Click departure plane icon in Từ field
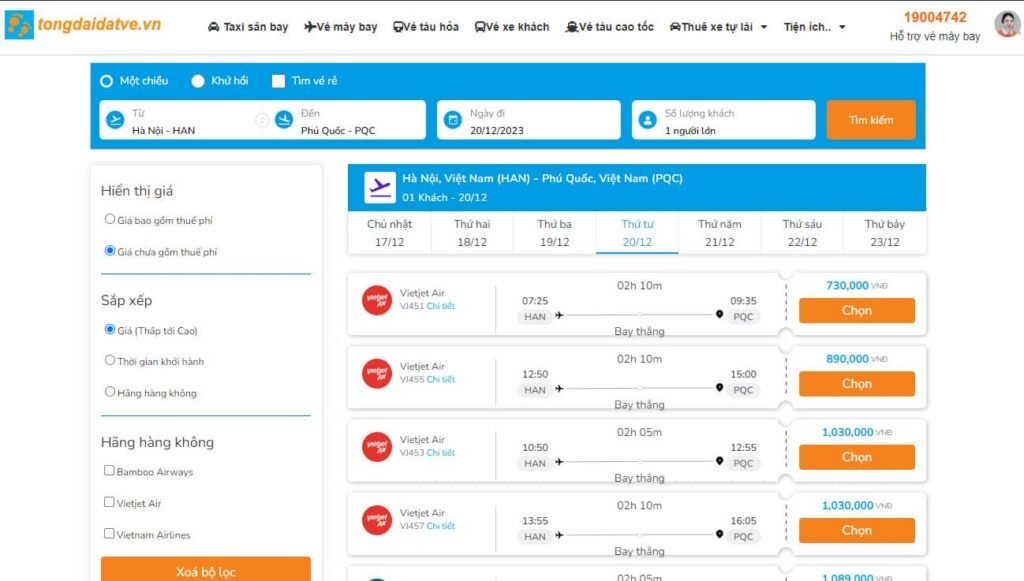The image size is (1024, 581). tap(115, 120)
